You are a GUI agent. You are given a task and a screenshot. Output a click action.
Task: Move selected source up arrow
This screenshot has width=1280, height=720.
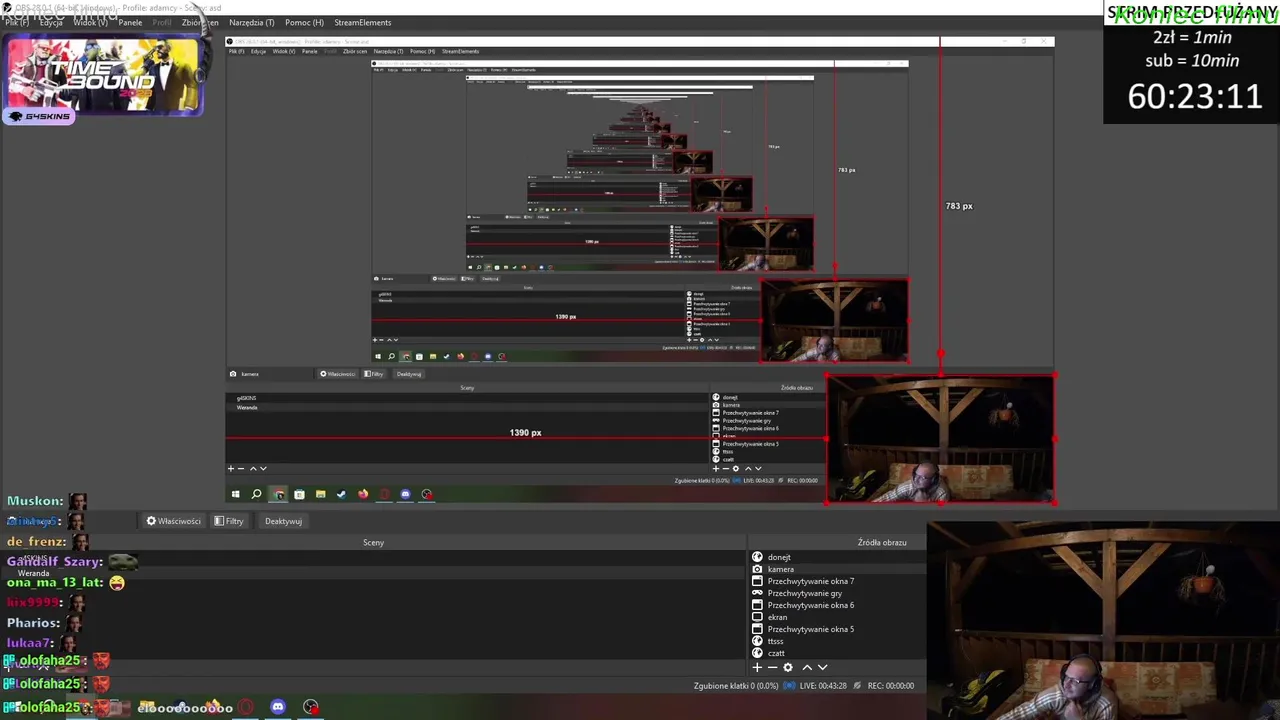point(807,667)
